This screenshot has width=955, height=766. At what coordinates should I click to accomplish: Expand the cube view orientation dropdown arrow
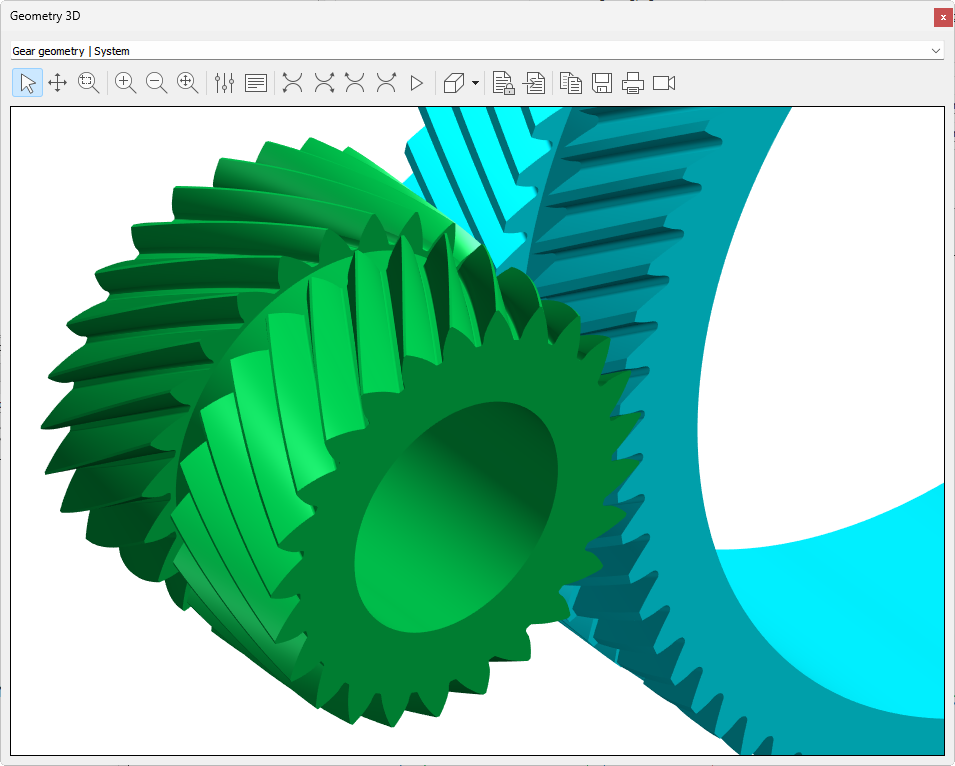pyautogui.click(x=475, y=83)
